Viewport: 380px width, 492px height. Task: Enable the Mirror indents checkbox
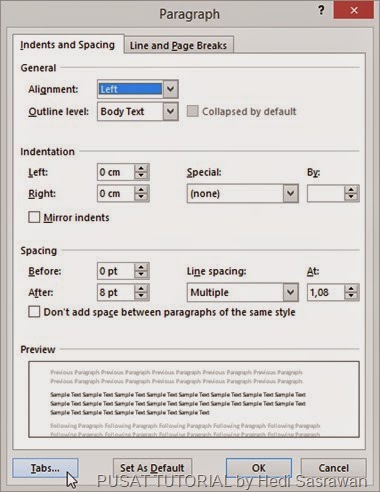[x=34, y=217]
